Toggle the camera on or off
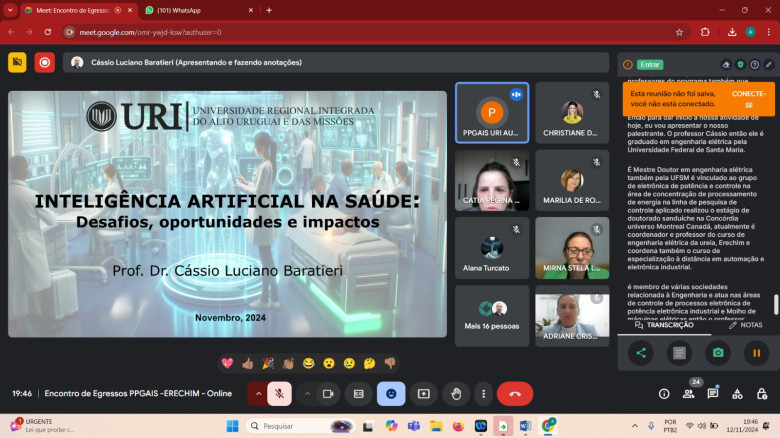 326,394
